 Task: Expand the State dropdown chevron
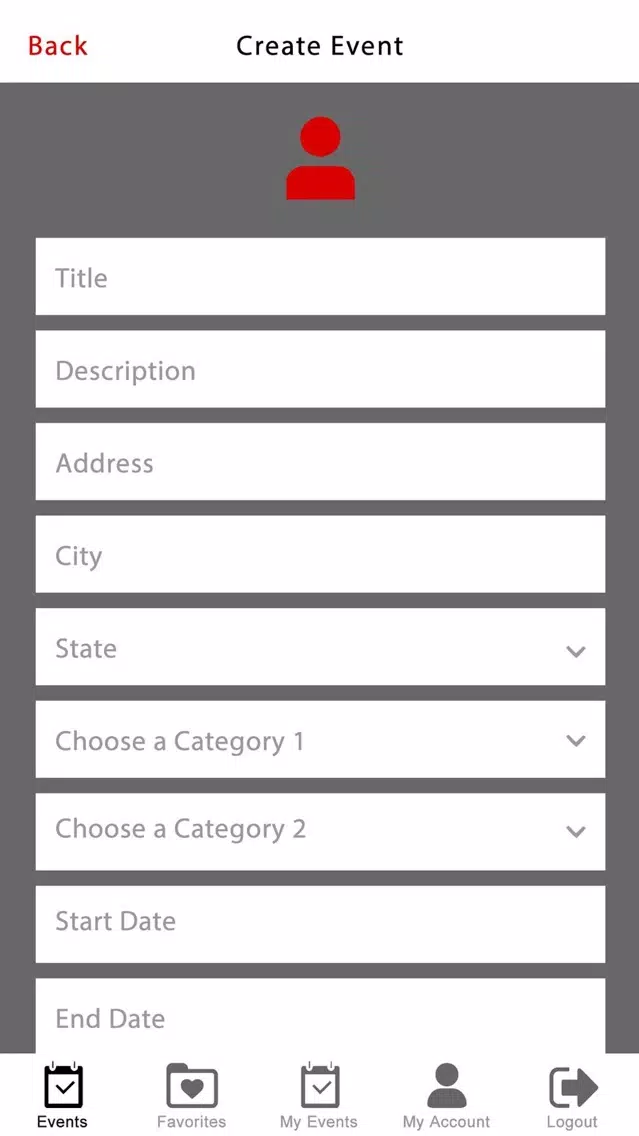click(576, 651)
